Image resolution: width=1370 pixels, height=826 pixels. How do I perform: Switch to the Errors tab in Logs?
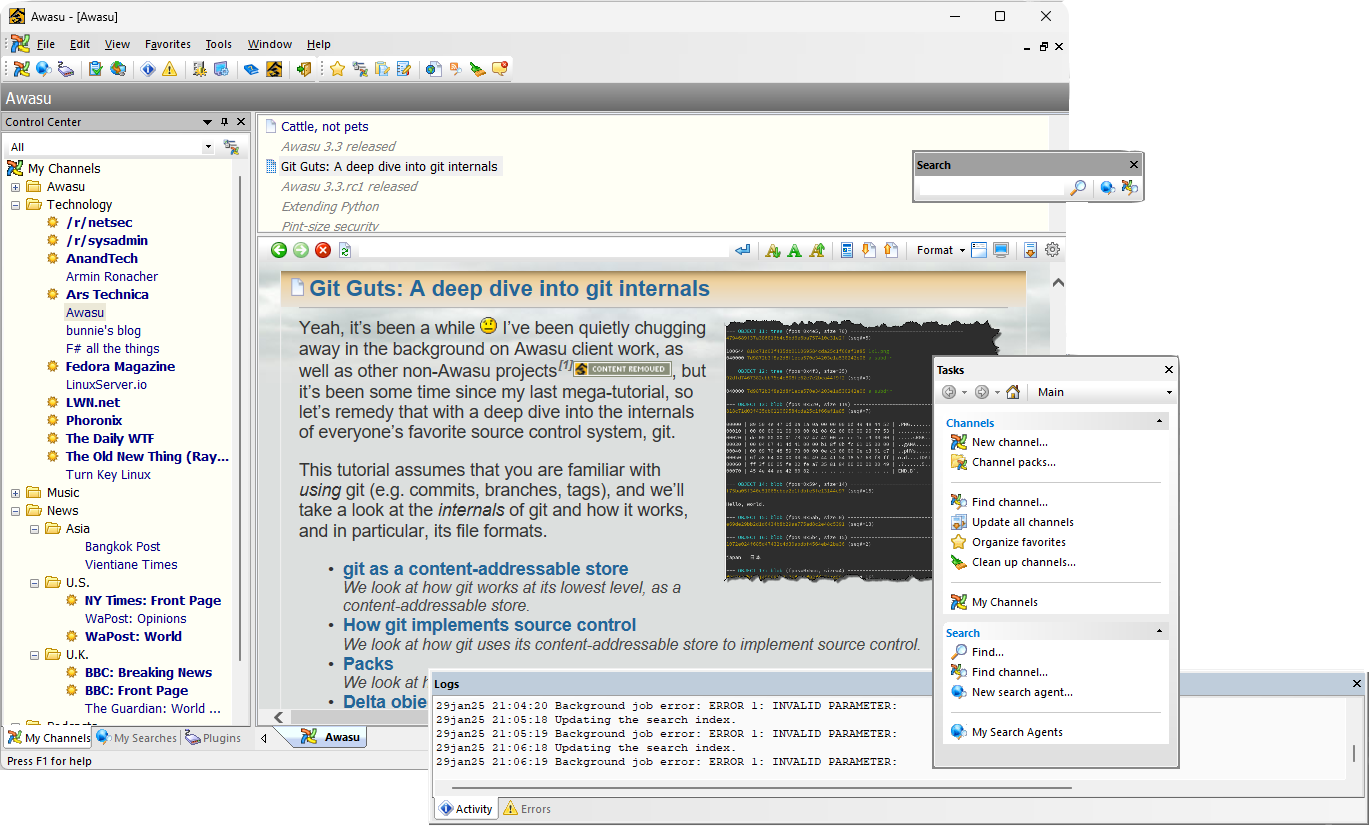(527, 809)
